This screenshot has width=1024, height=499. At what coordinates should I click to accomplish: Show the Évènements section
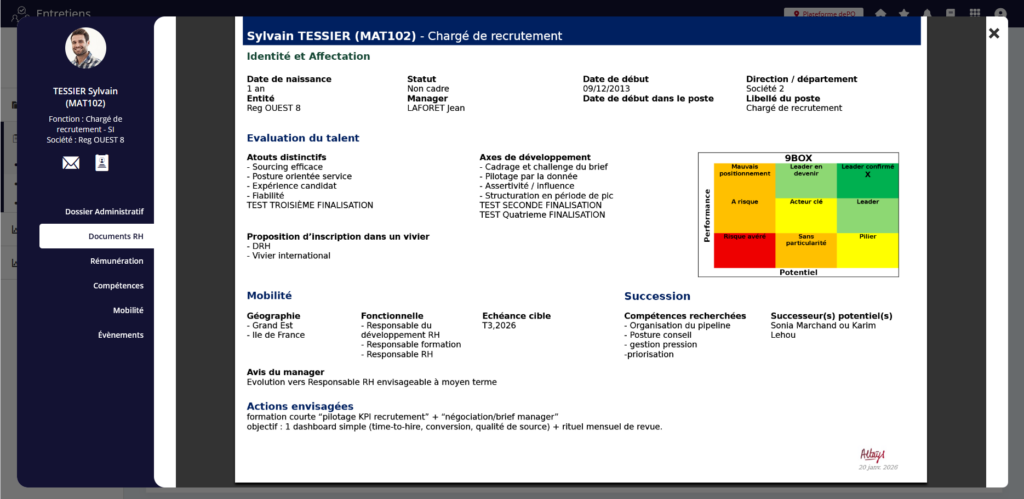(120, 335)
